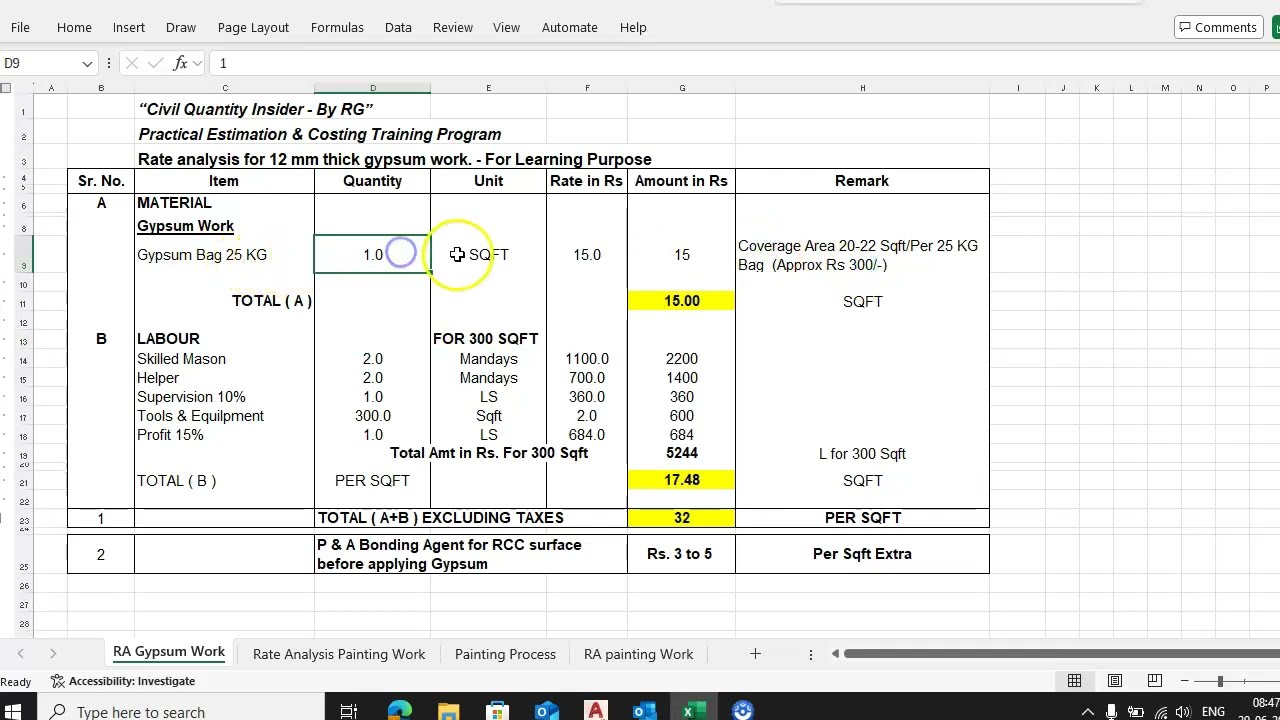Select rate cell 1100.0

coord(587,359)
